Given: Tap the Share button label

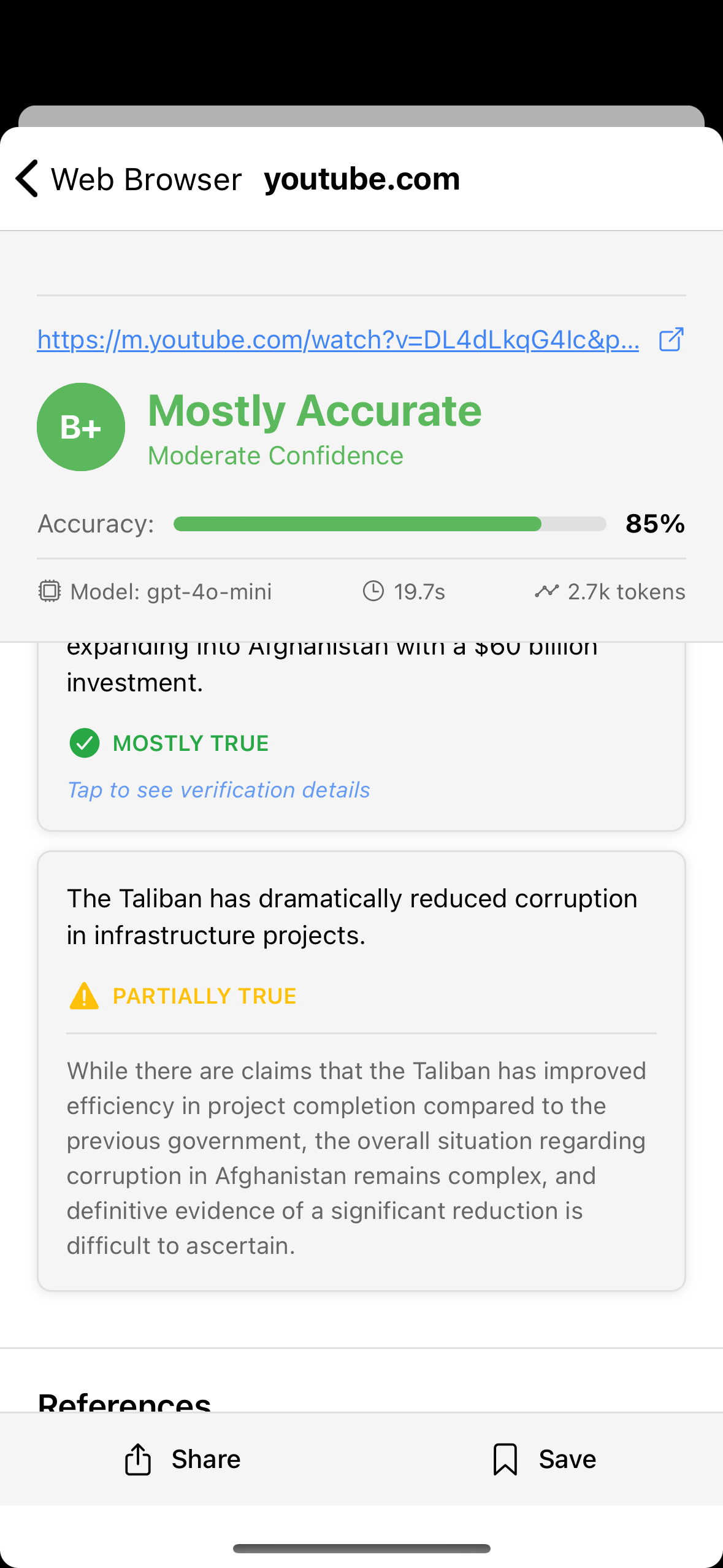Looking at the screenshot, I should [206, 1459].
